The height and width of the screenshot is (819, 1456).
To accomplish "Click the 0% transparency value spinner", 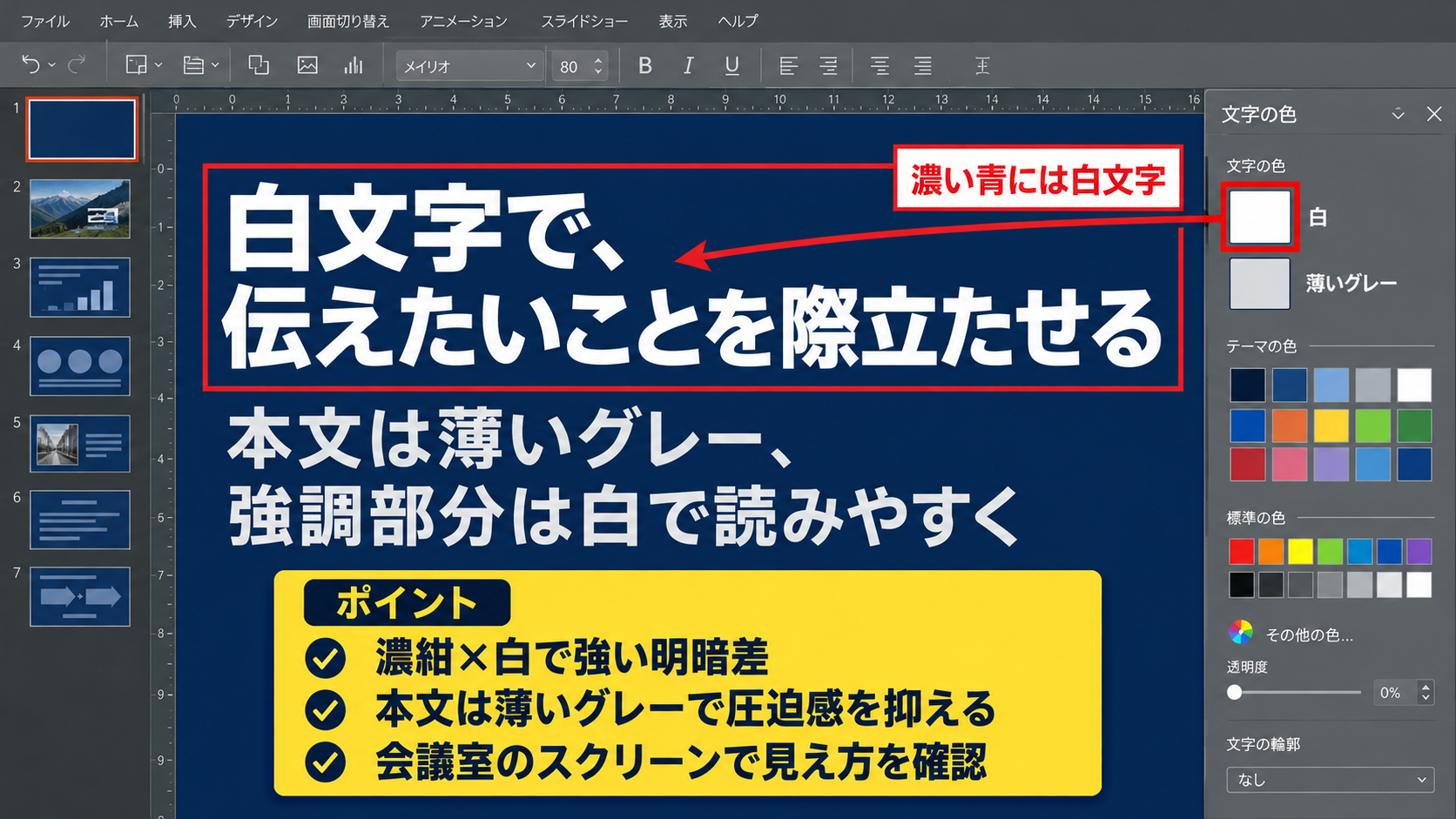I will click(x=1403, y=693).
